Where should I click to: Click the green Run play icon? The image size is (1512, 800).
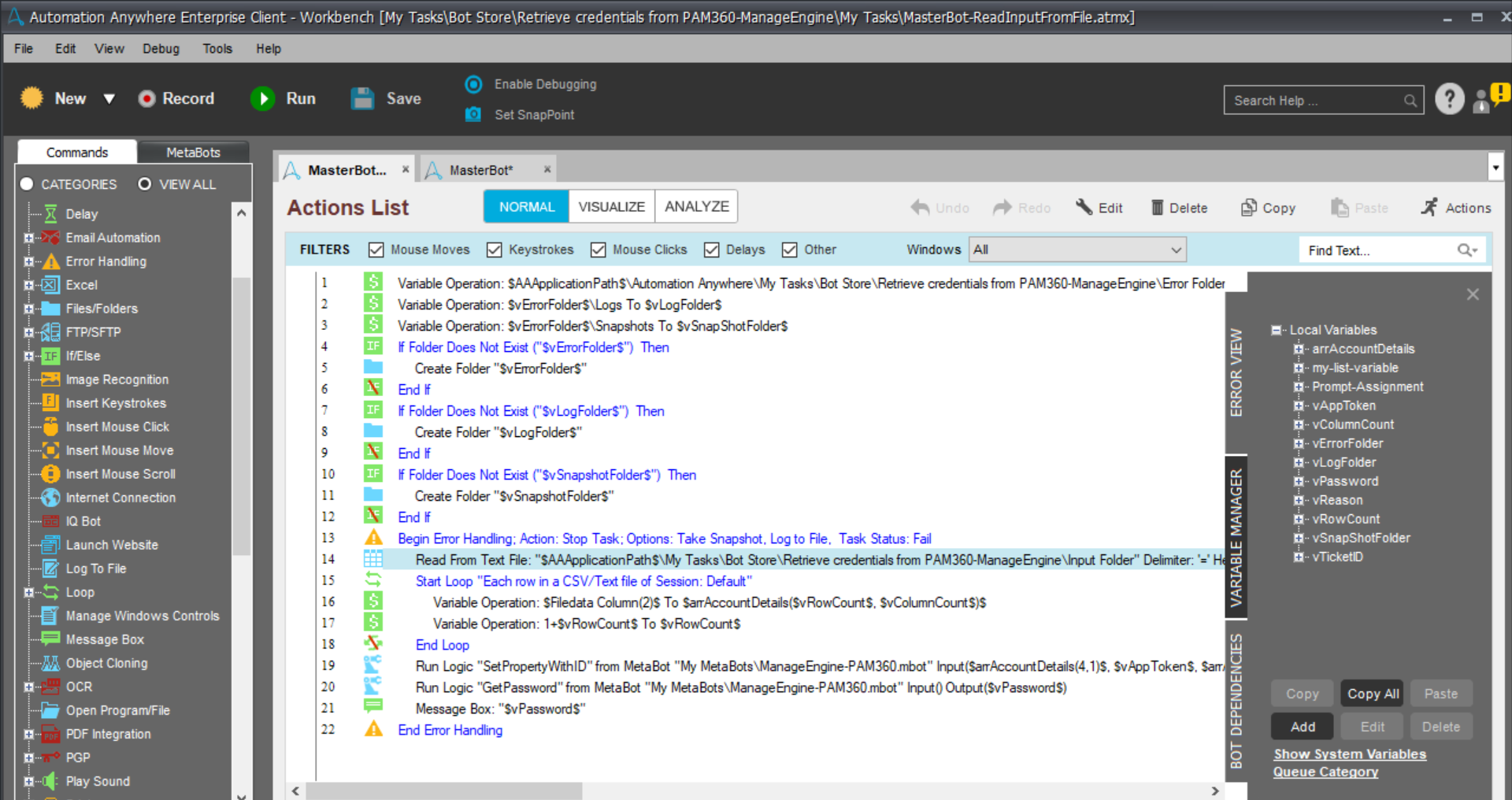[263, 98]
